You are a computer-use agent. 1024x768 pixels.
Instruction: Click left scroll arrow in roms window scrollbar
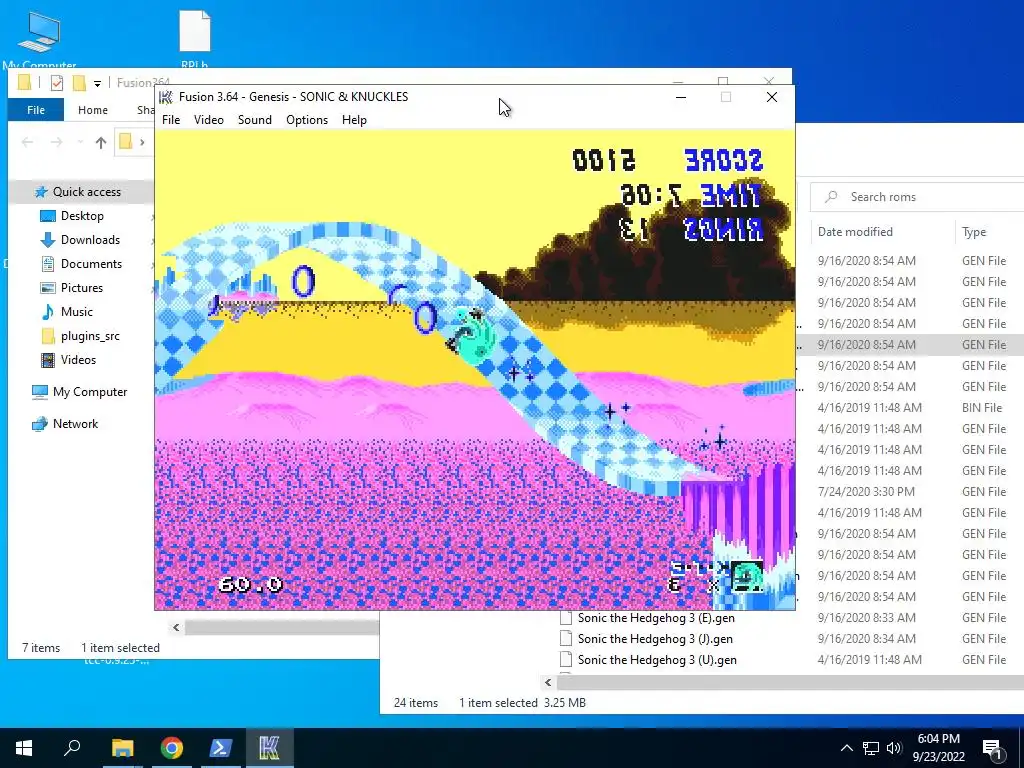click(x=548, y=682)
